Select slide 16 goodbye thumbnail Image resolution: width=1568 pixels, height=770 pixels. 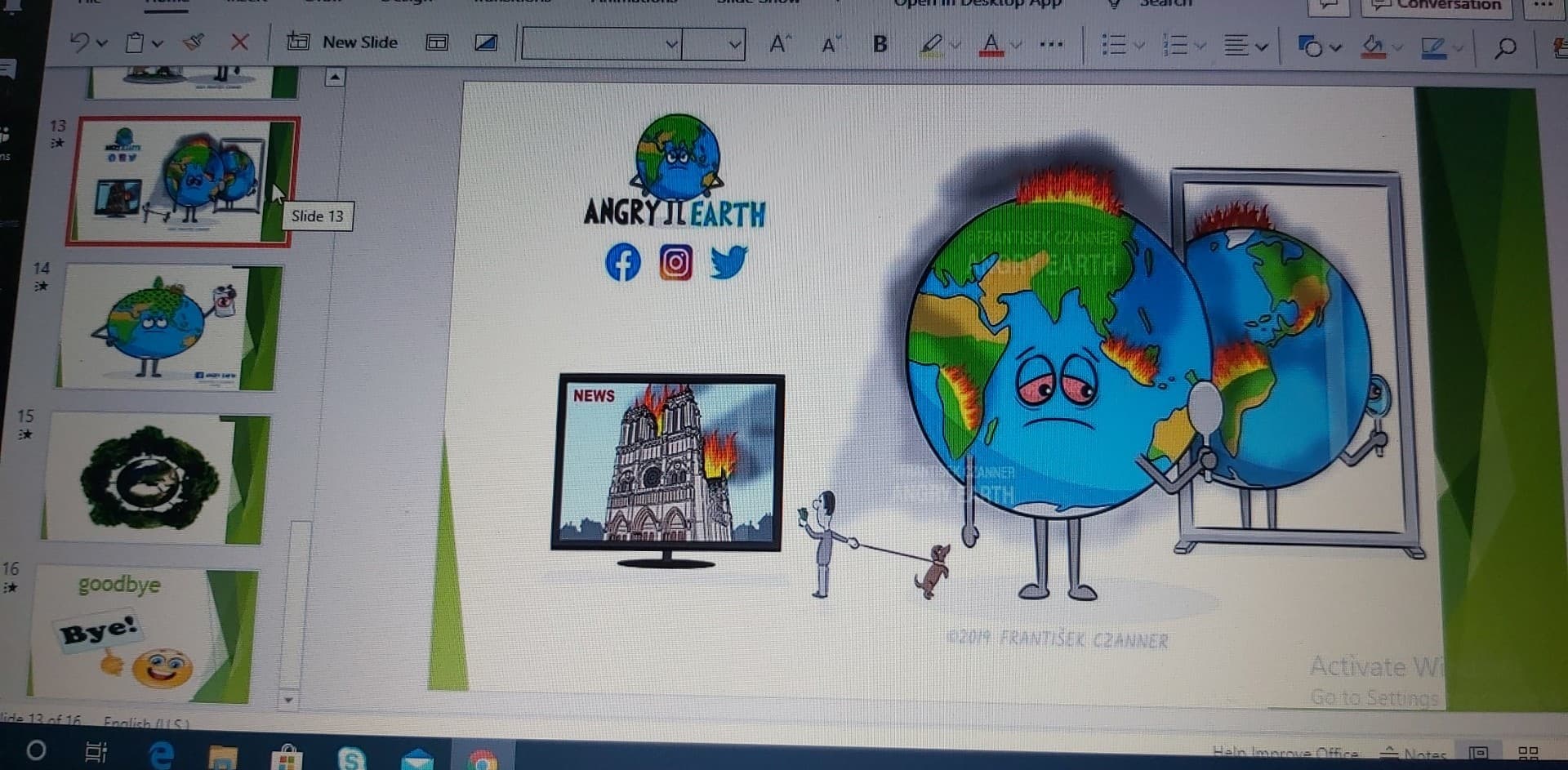(x=142, y=633)
